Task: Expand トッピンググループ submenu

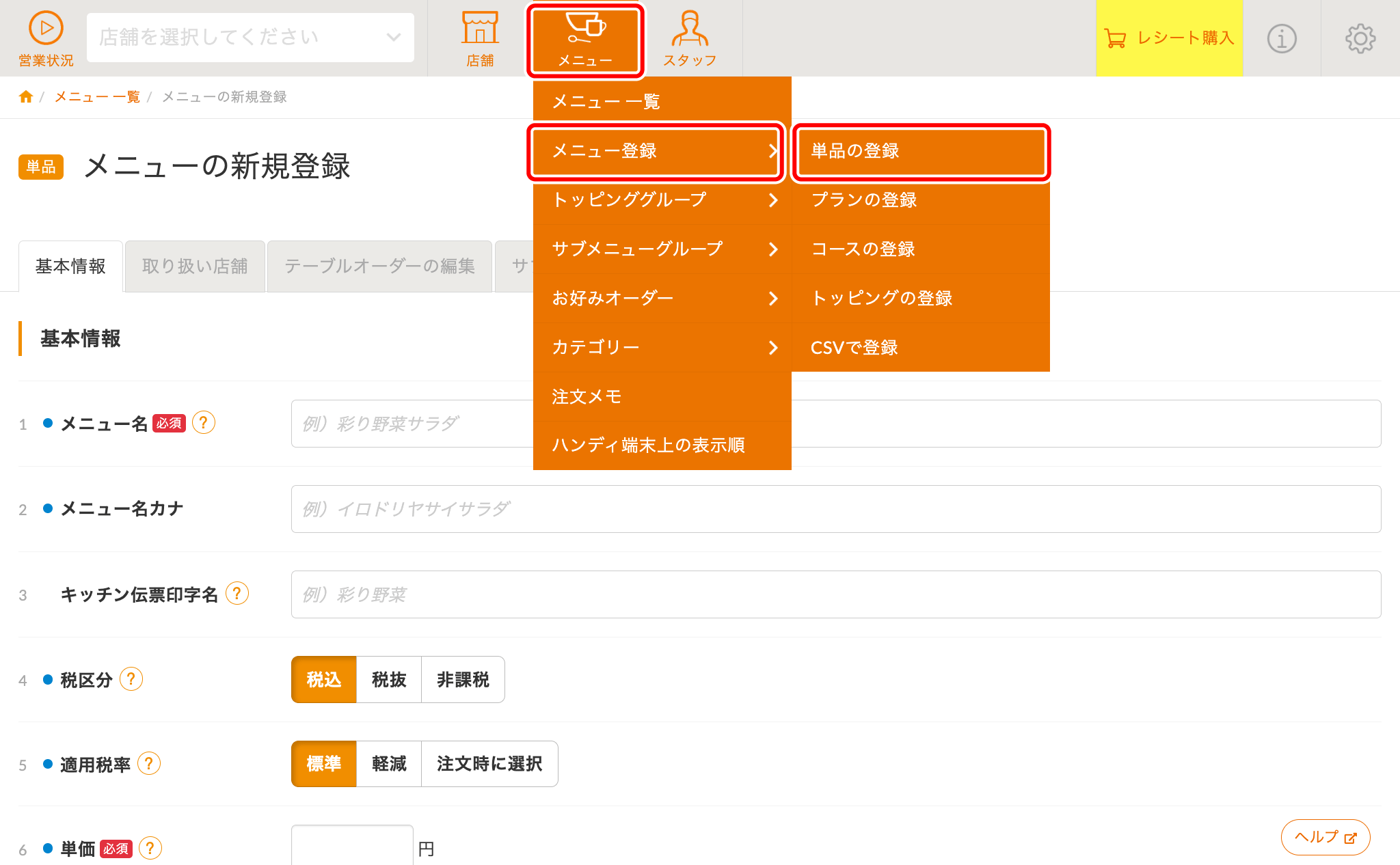Action: [662, 200]
